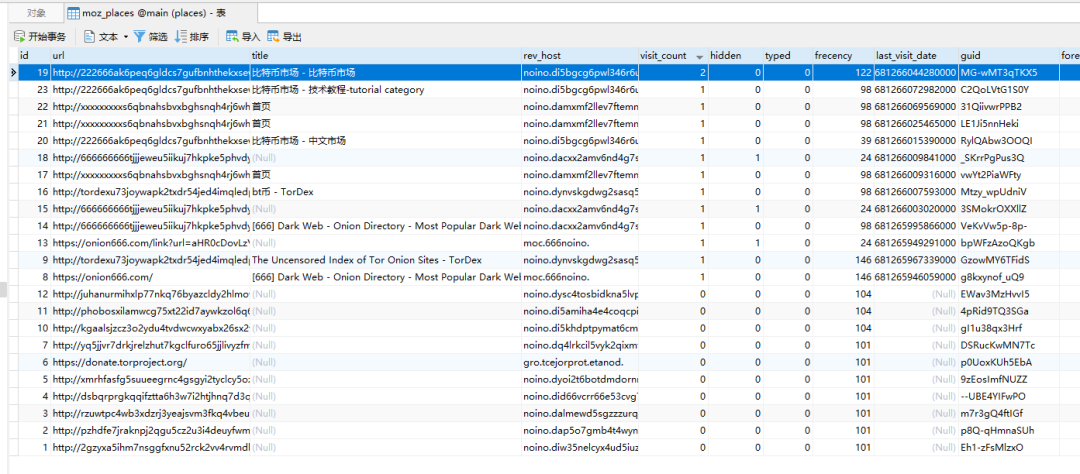Select visit_count cell '2' in row 19

[x=672, y=72]
